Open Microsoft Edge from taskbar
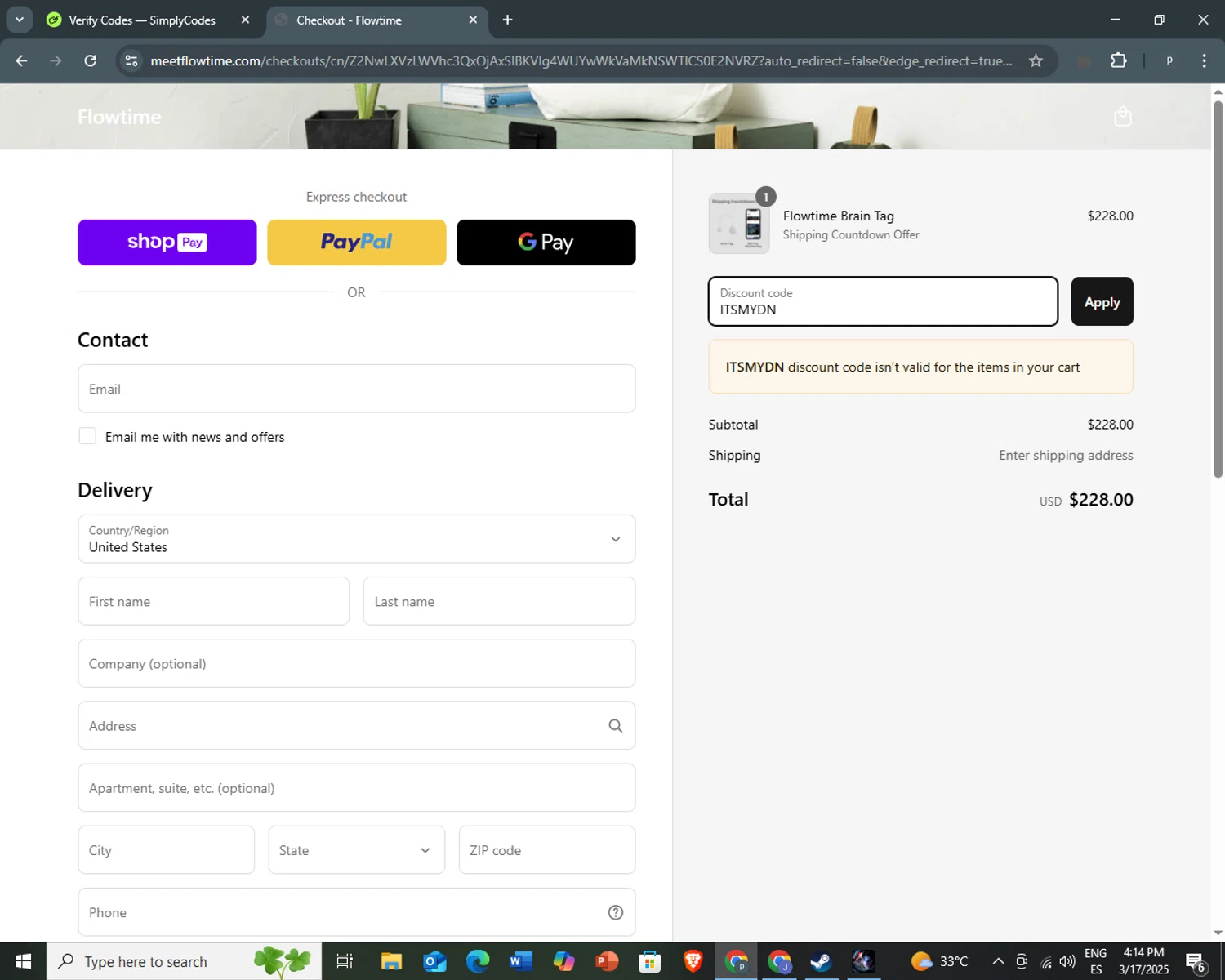The image size is (1225, 980). 478,961
